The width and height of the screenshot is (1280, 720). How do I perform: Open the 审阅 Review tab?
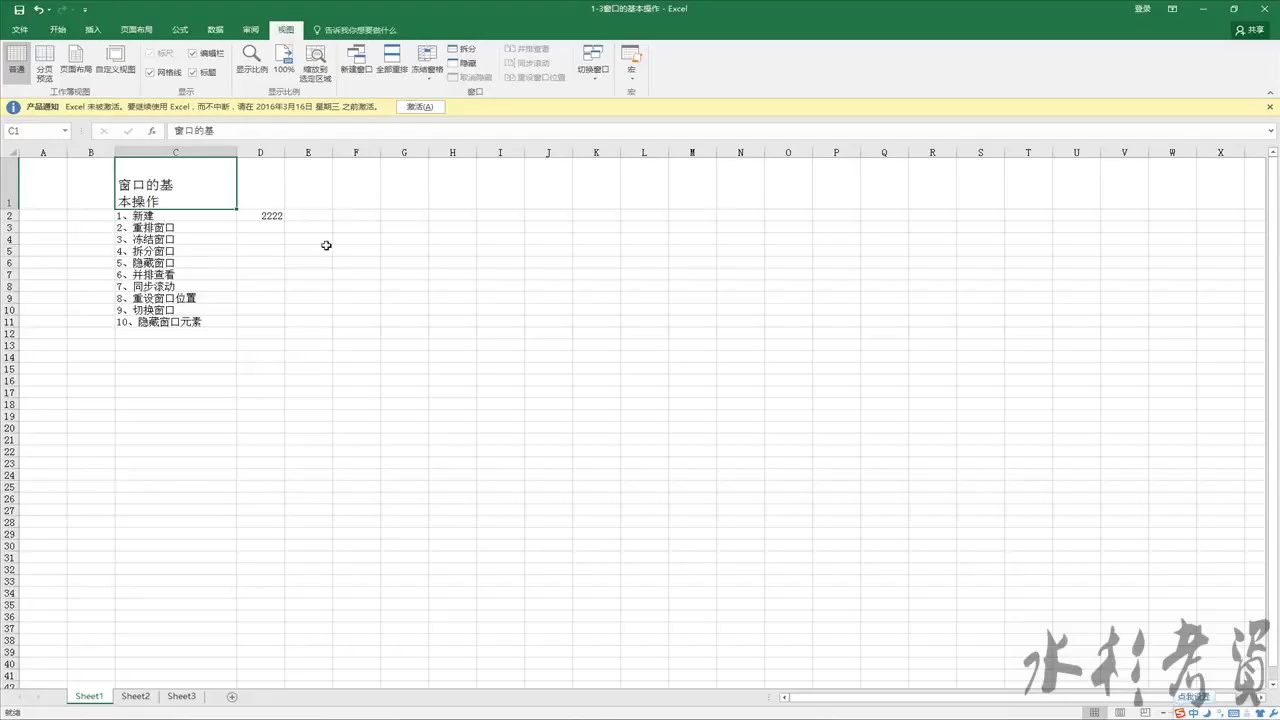point(250,30)
